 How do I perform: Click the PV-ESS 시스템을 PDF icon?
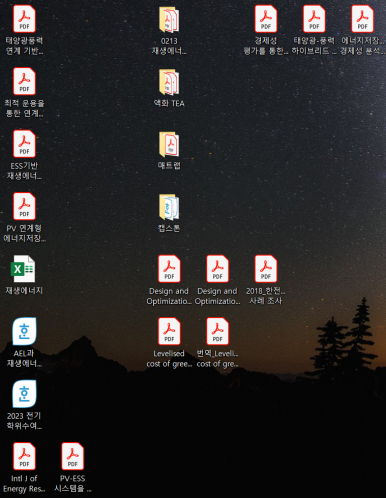(x=73, y=456)
